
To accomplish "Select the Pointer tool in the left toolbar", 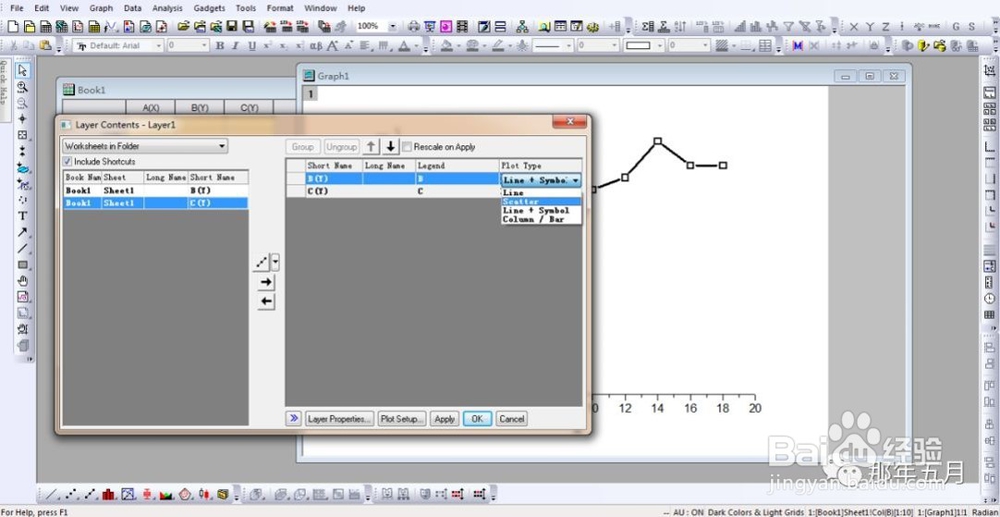I will coord(23,70).
